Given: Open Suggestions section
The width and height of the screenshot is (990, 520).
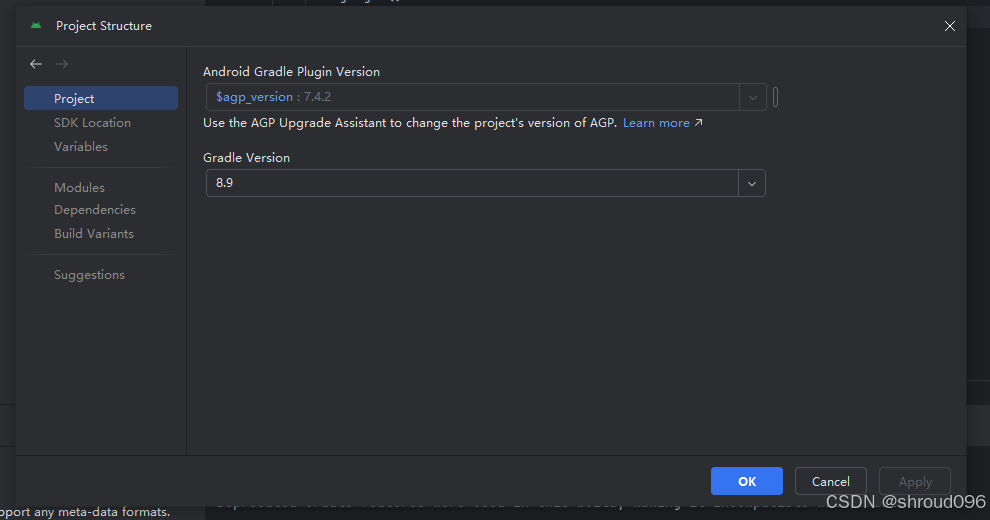Looking at the screenshot, I should 90,275.
